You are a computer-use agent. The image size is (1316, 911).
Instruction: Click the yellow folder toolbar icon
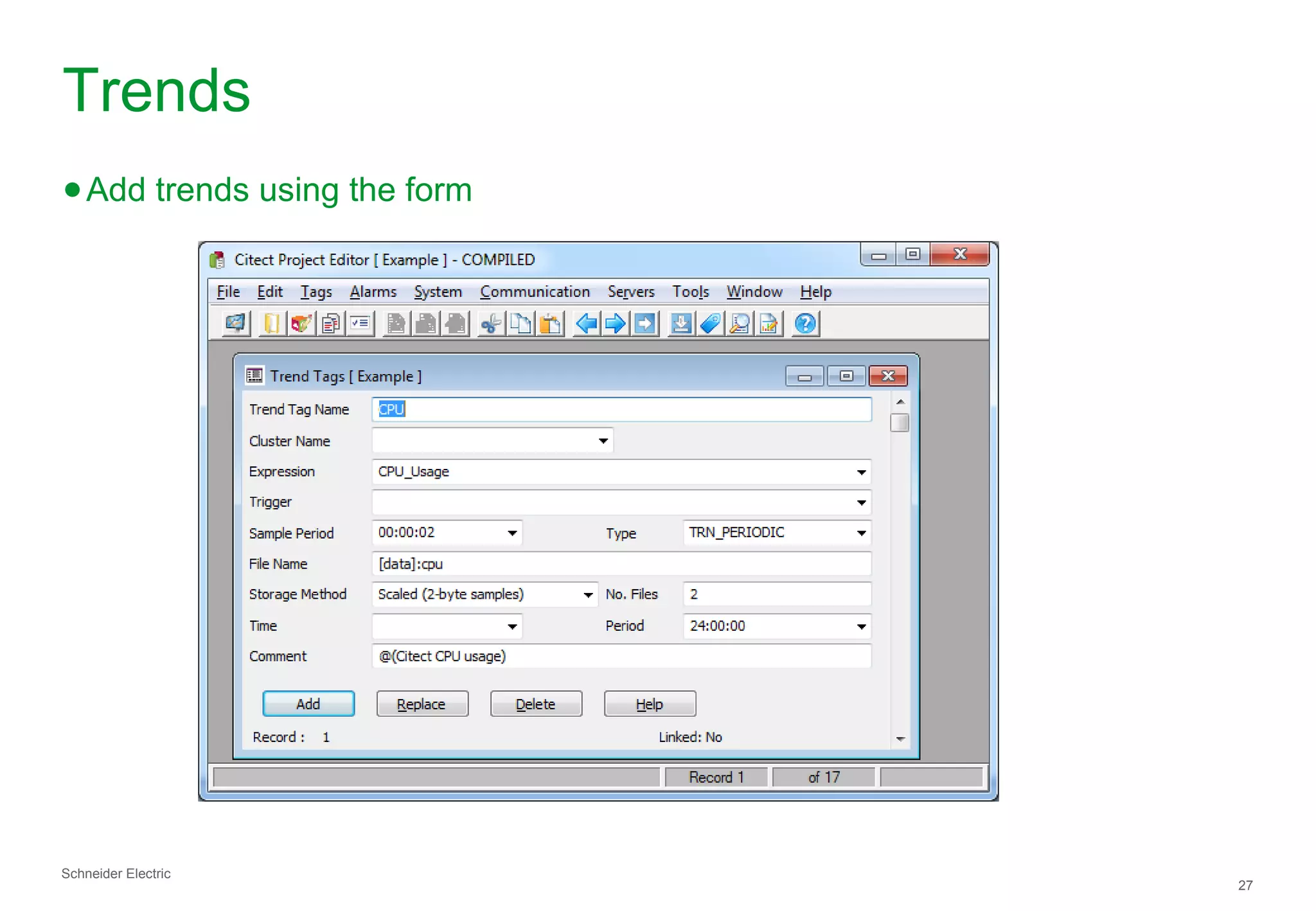tap(271, 324)
